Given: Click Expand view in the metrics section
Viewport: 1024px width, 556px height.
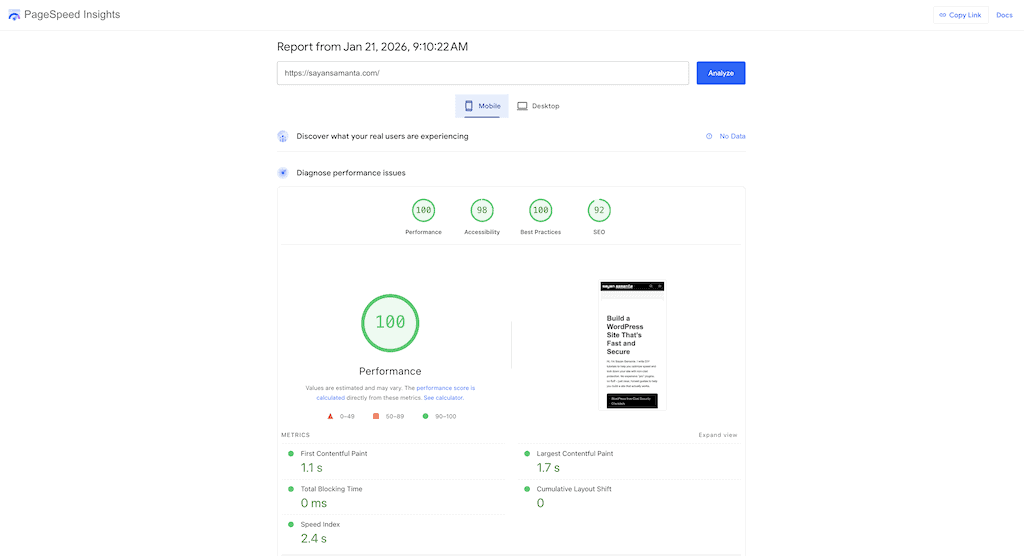Looking at the screenshot, I should [718, 435].
